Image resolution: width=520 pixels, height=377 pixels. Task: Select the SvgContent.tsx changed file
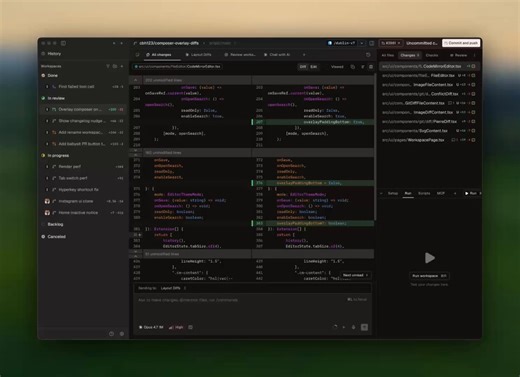429,131
